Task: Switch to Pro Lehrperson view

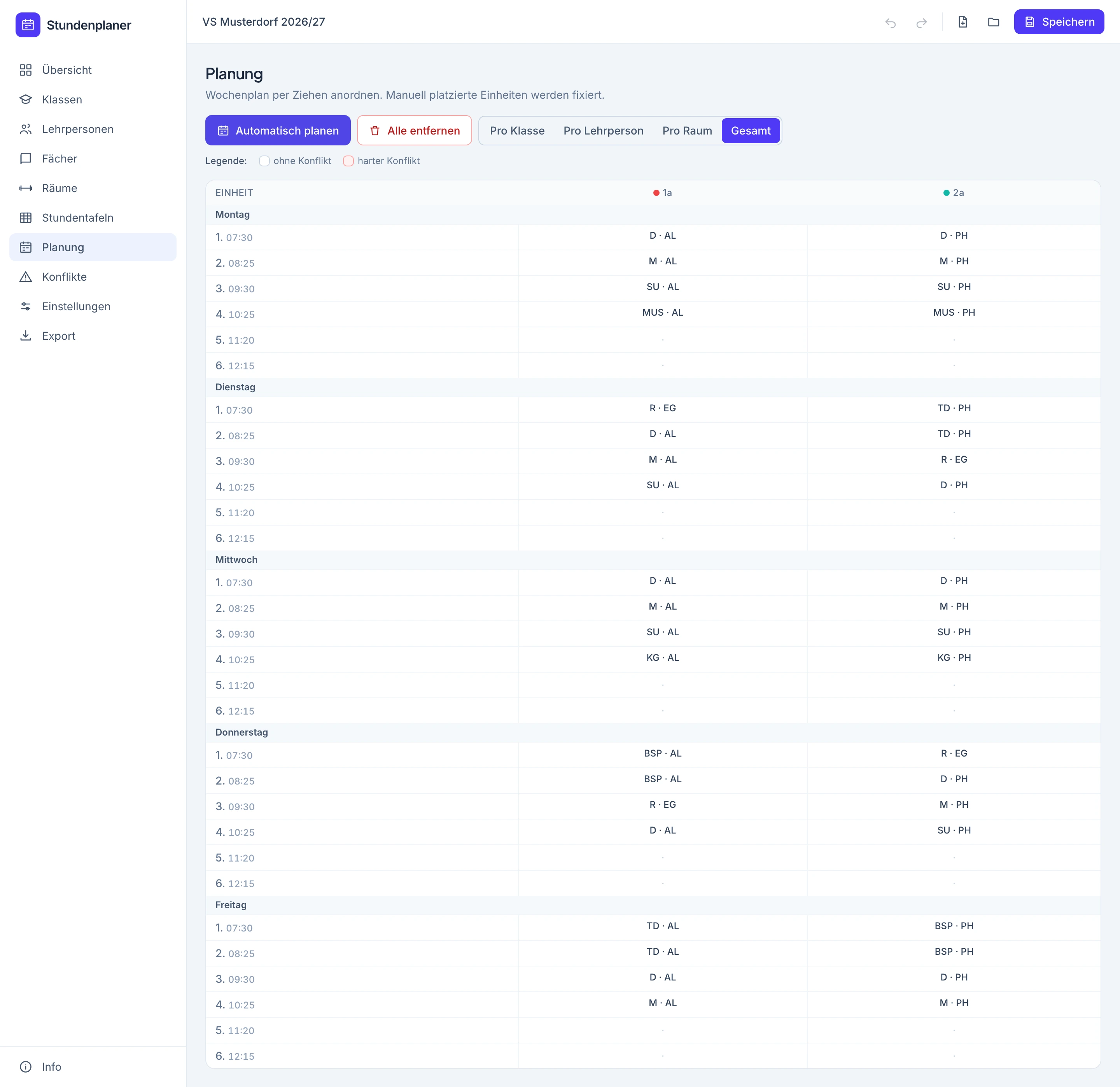Action: 604,131
